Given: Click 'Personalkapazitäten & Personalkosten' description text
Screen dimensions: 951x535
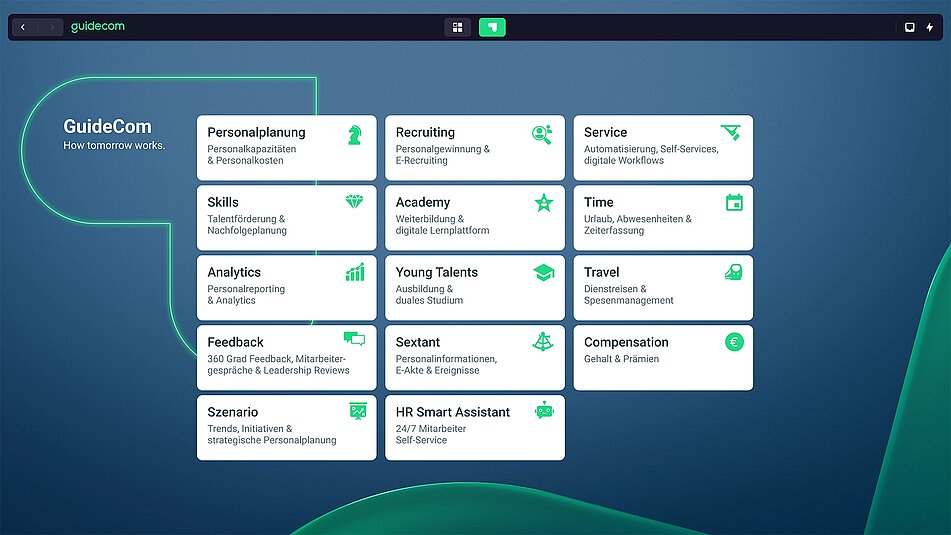Looking at the screenshot, I should point(252,155).
